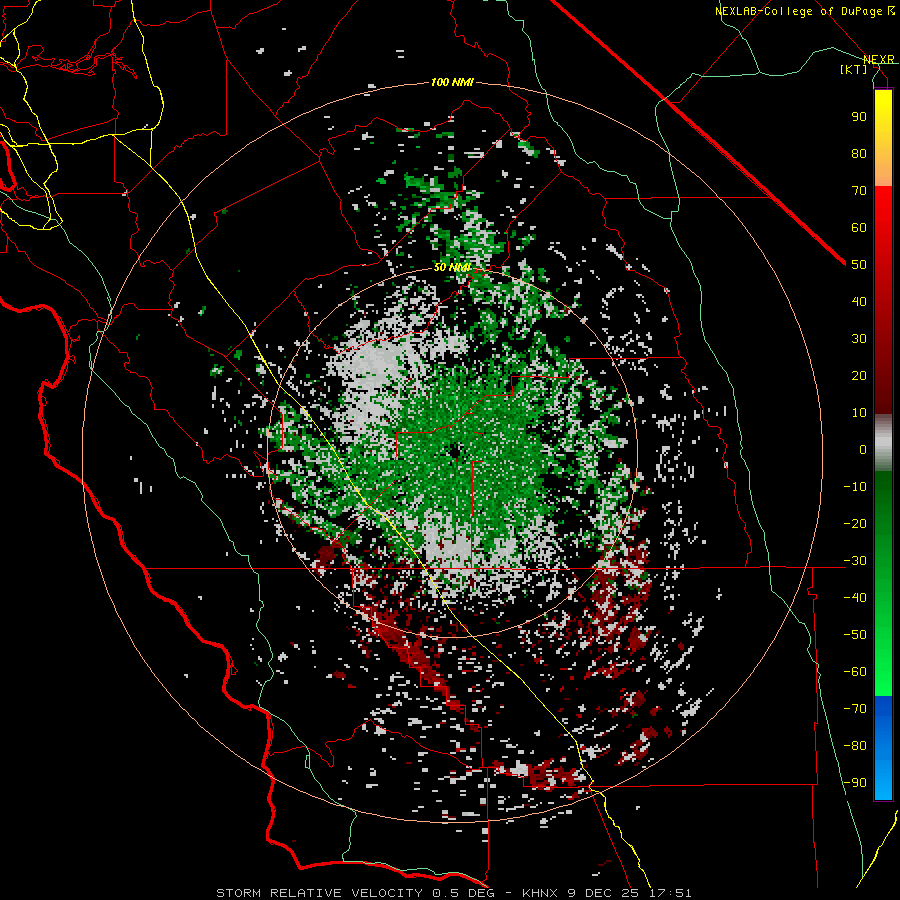
Task: Click the -30 scale label
Action: (855, 561)
